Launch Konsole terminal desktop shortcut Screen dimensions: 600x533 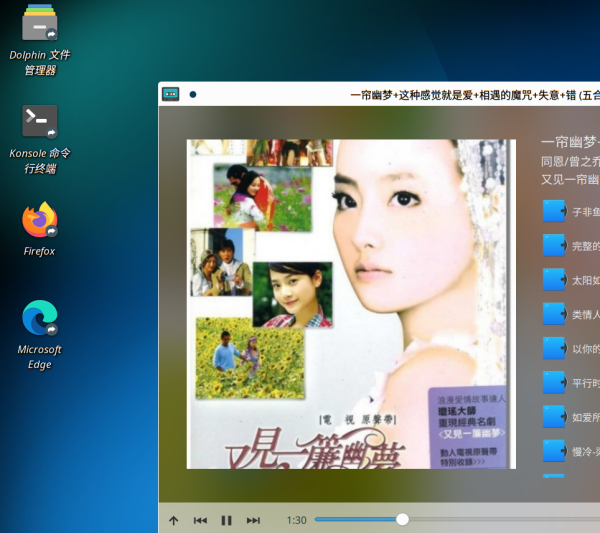tap(40, 140)
